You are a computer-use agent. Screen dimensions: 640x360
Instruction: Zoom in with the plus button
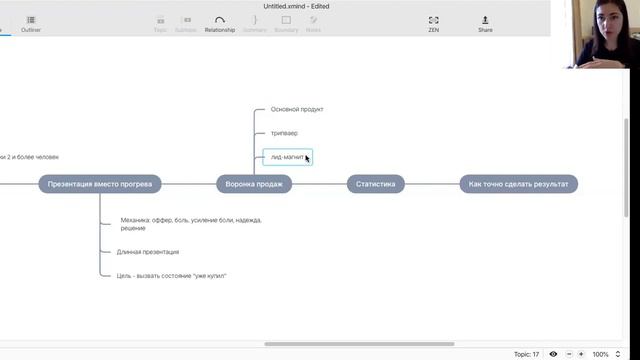point(581,354)
